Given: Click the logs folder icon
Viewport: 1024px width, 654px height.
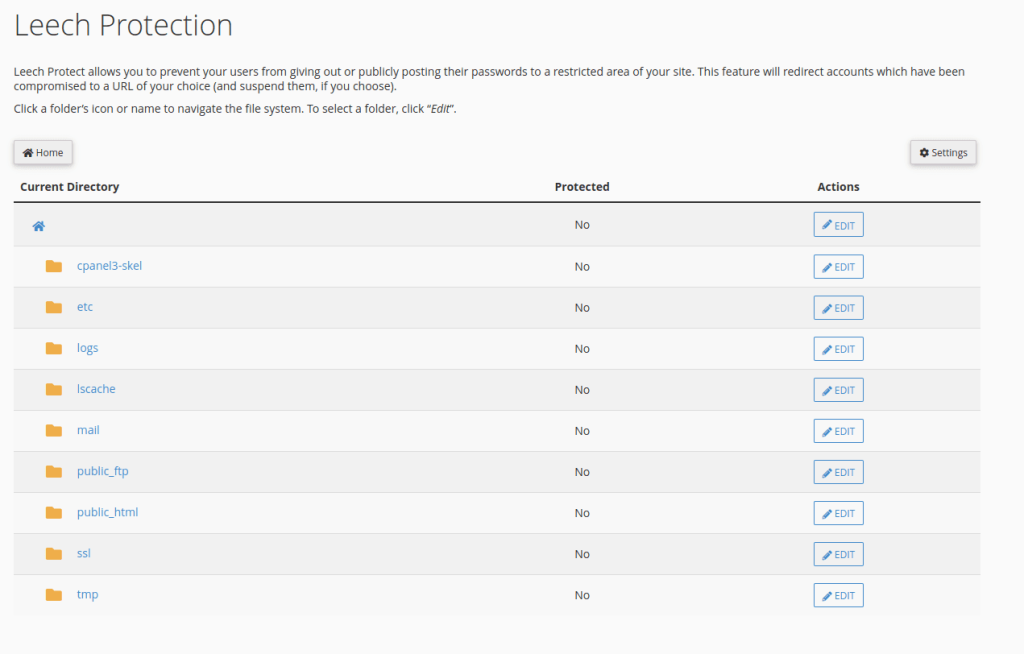Looking at the screenshot, I should tap(54, 348).
